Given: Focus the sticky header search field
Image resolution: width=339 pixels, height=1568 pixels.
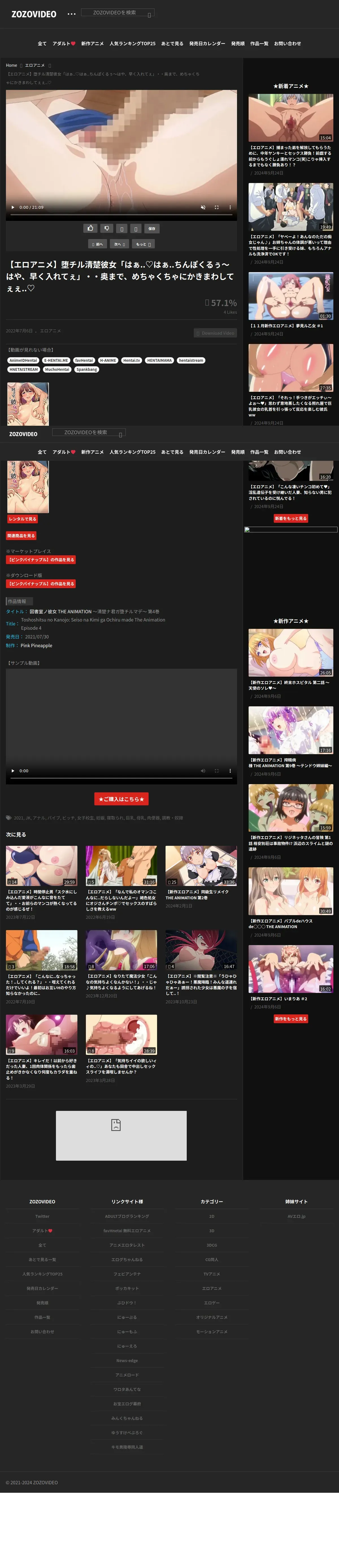Looking at the screenshot, I should point(89,432).
